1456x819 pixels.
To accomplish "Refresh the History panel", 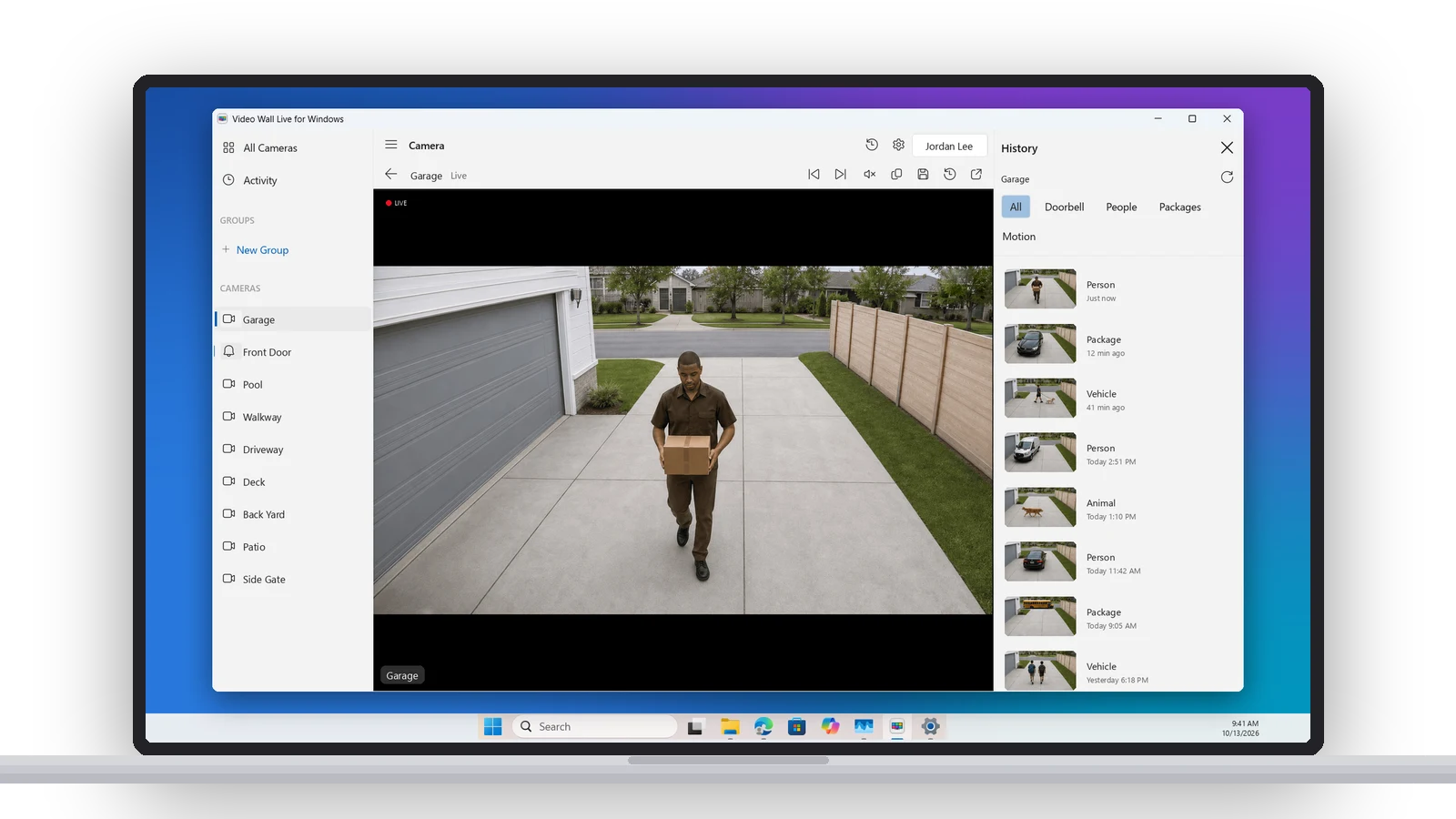I will (1227, 177).
